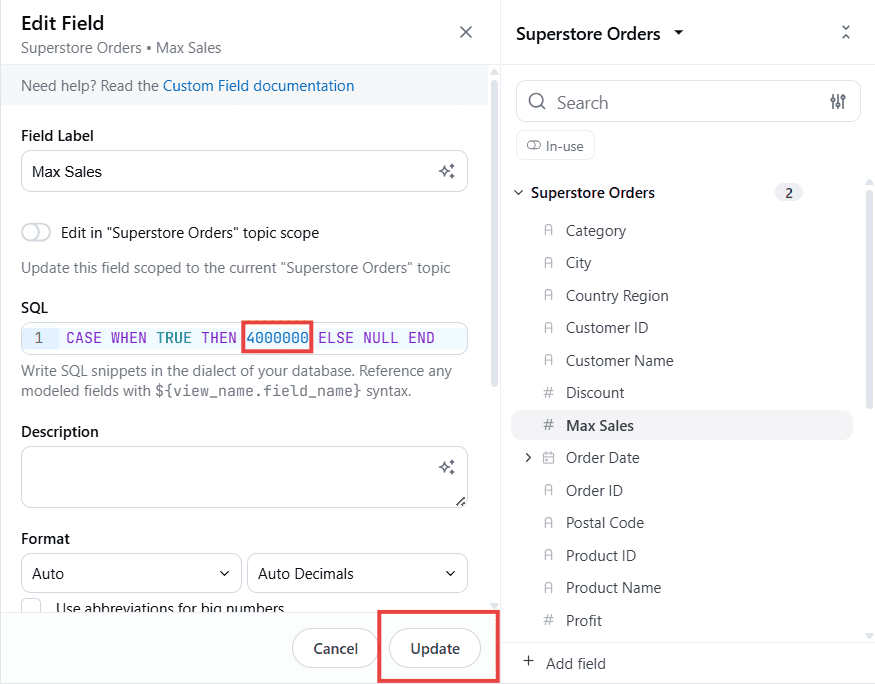Click AI sparkle icon in Description box

click(447, 467)
